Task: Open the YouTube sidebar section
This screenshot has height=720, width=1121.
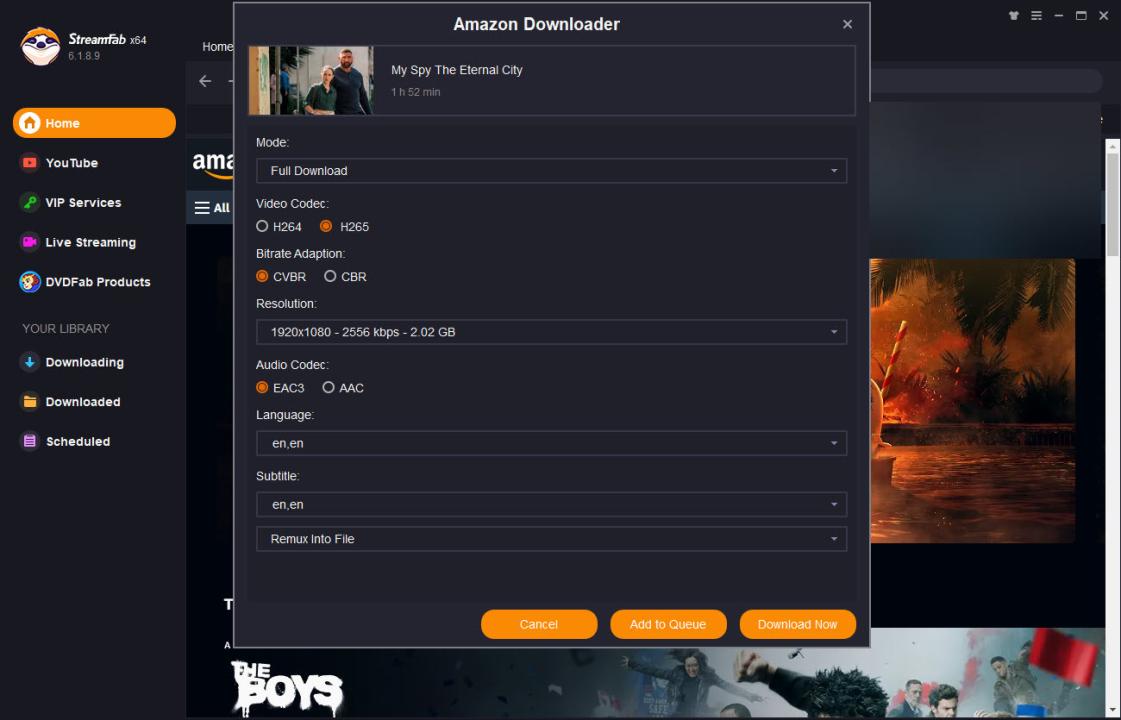Action: [71, 163]
